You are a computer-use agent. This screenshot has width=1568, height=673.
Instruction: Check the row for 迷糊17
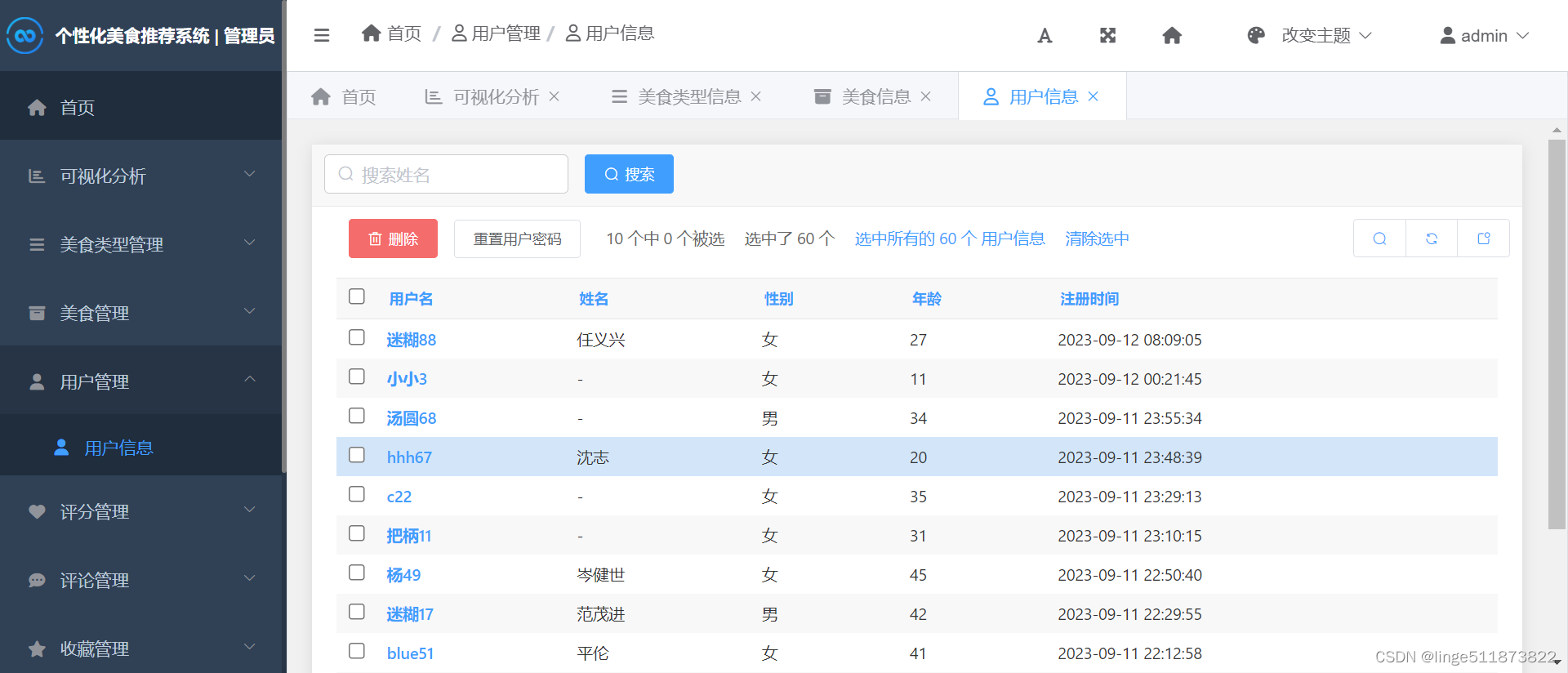click(357, 612)
